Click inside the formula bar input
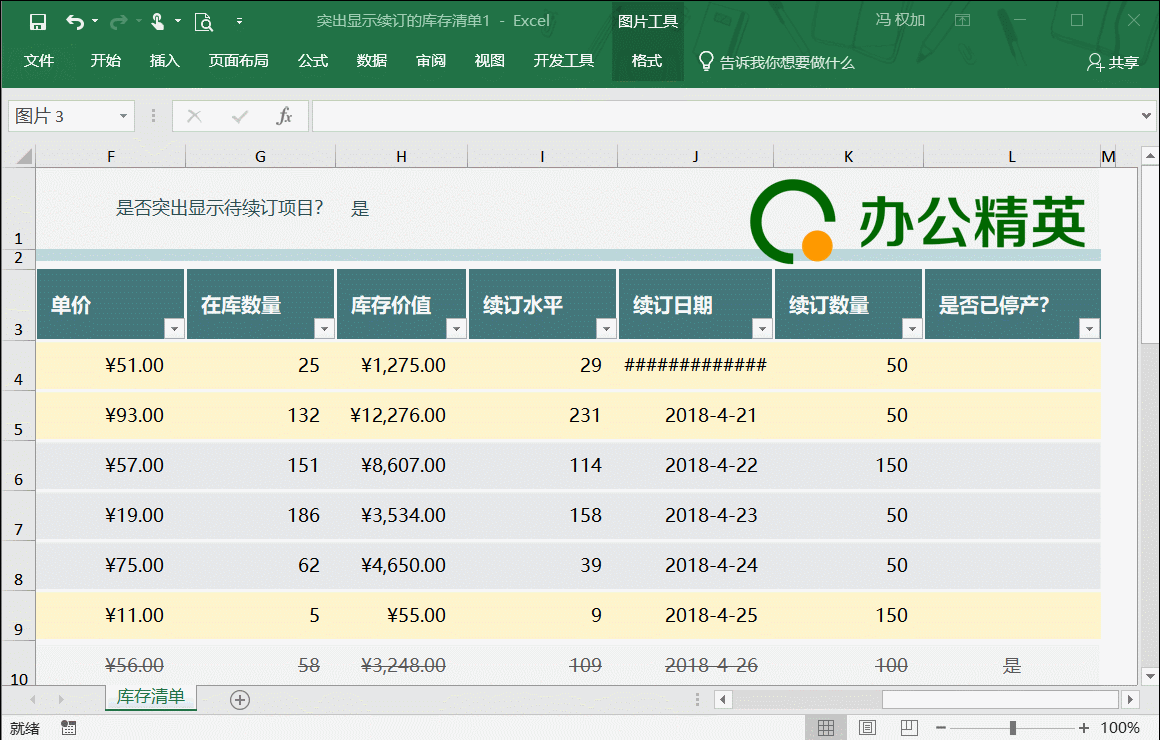 [x=720, y=116]
